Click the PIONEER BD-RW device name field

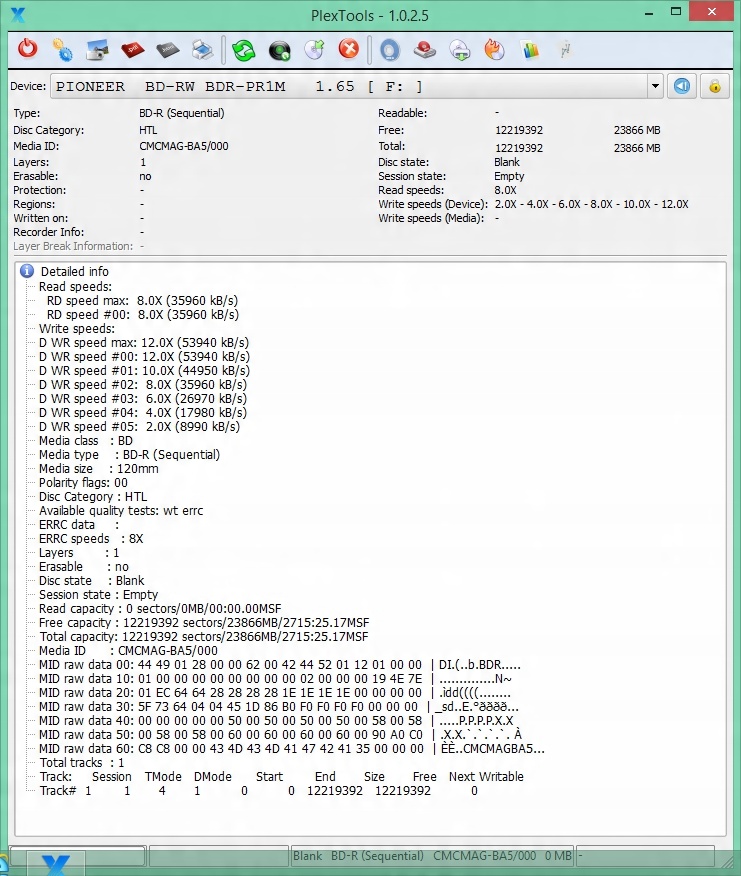tap(350, 86)
